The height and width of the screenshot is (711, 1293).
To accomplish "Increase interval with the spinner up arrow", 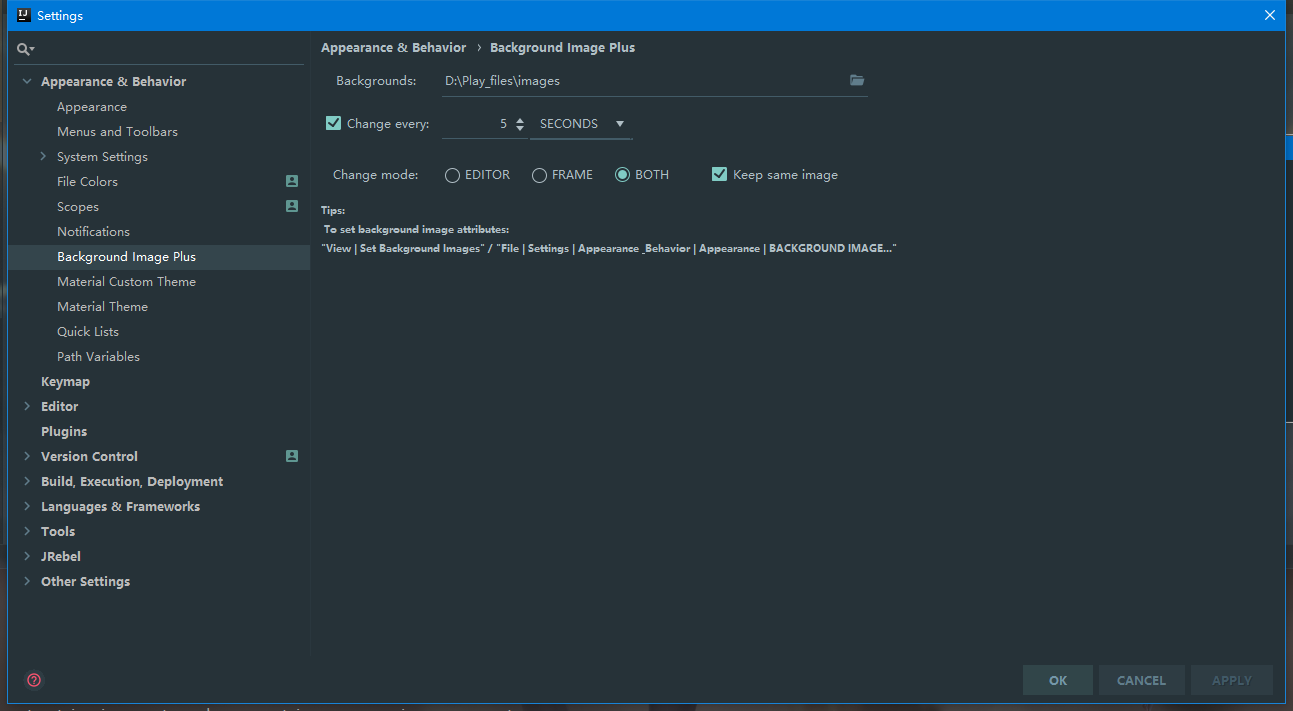I will [x=519, y=120].
